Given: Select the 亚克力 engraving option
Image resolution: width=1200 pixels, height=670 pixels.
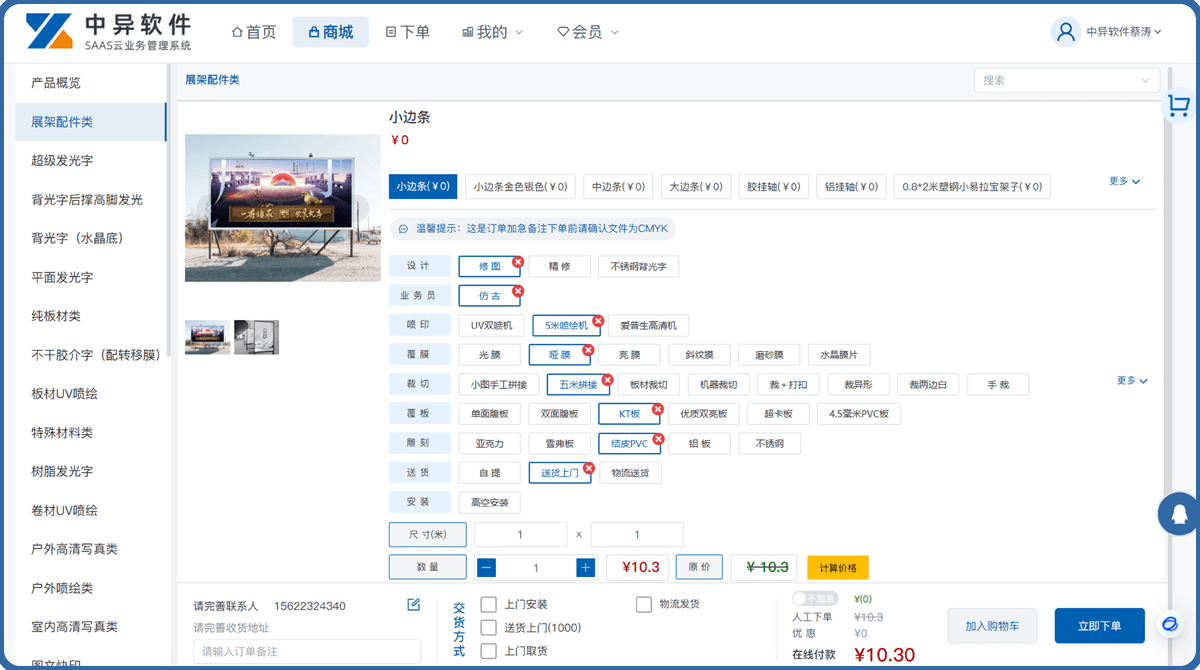Looking at the screenshot, I should coord(490,443).
